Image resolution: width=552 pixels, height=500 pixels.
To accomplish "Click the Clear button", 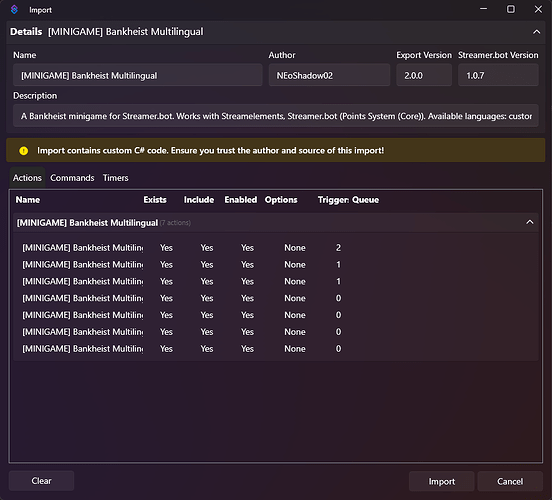I will click(42, 481).
